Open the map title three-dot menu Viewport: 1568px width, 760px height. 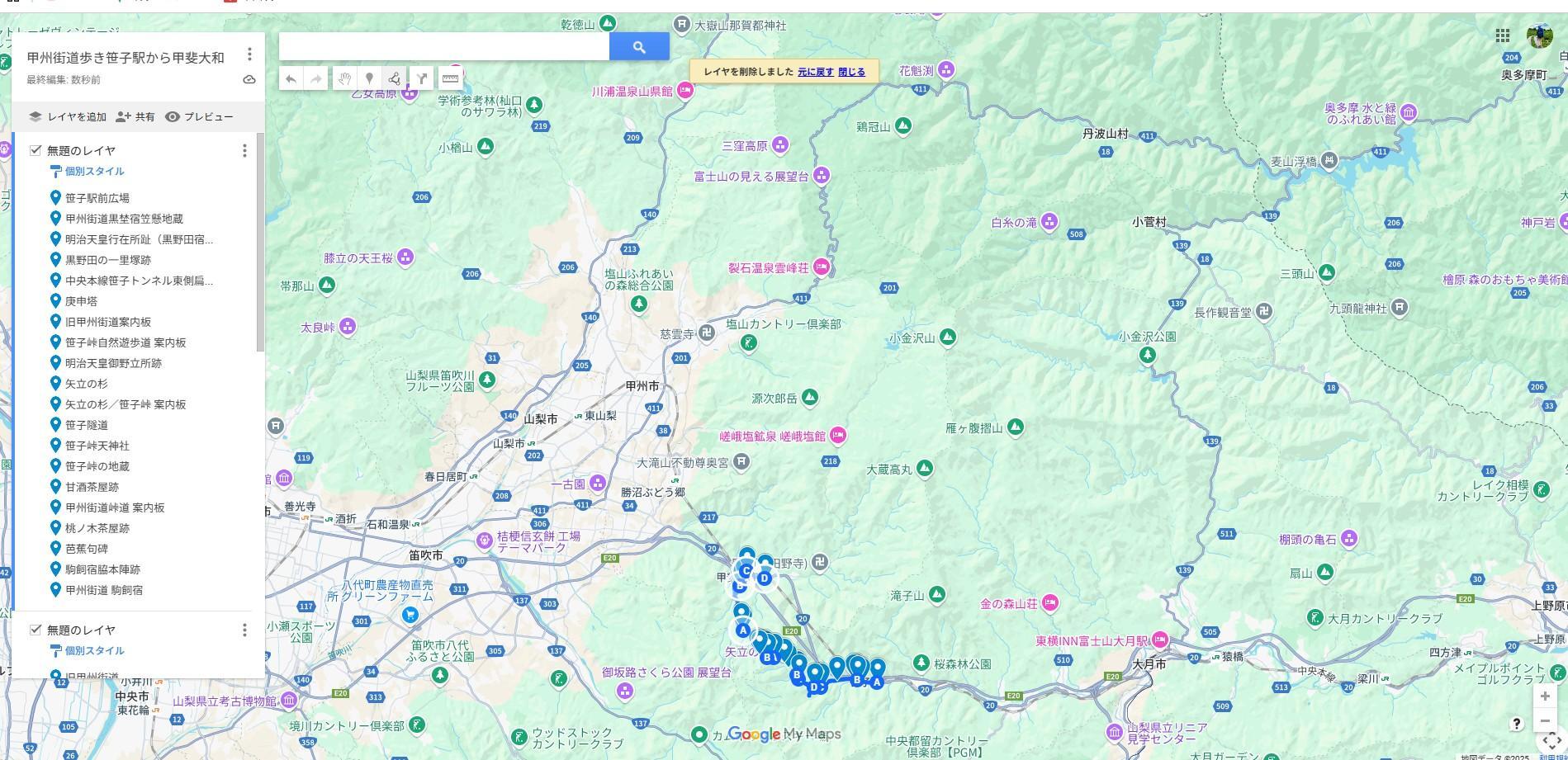(249, 54)
